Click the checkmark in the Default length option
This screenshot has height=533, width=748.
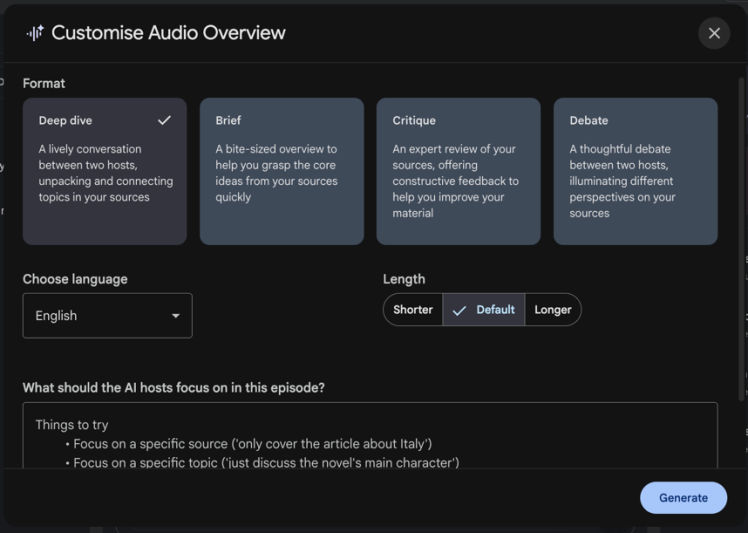459,311
